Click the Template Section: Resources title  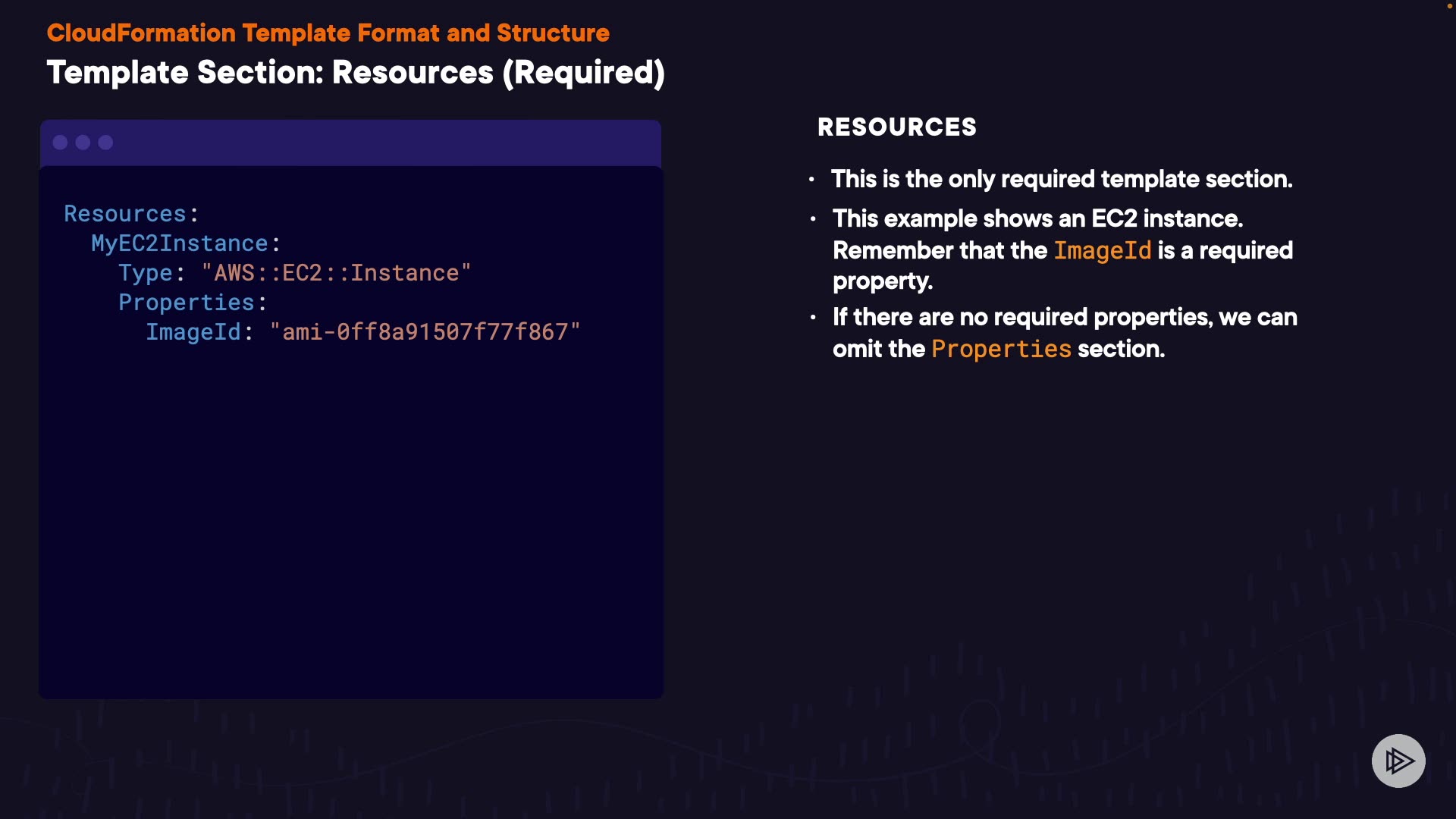tap(355, 73)
